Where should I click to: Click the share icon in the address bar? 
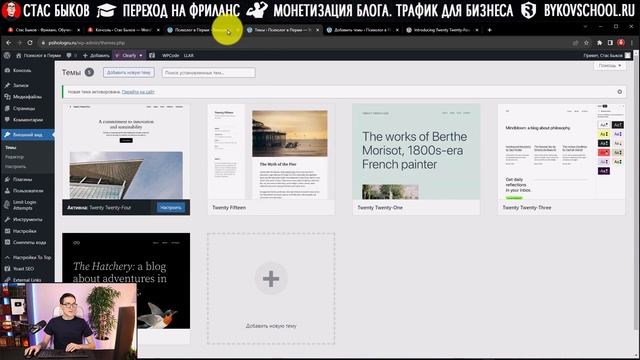click(x=576, y=42)
